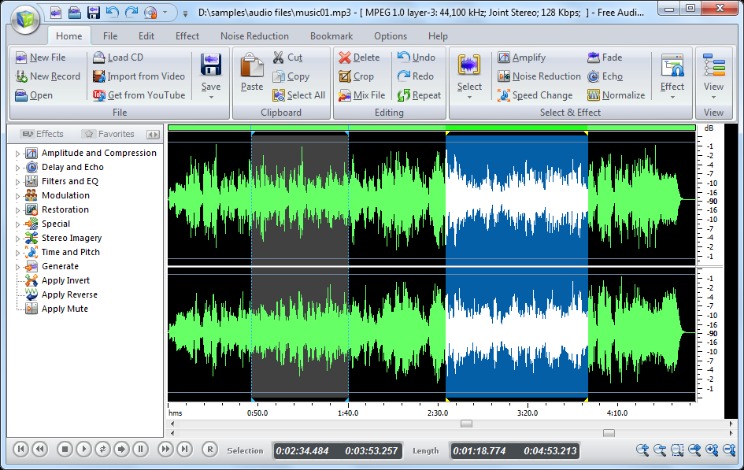
Task: Click Get from YouTube icon
Action: tap(100, 95)
